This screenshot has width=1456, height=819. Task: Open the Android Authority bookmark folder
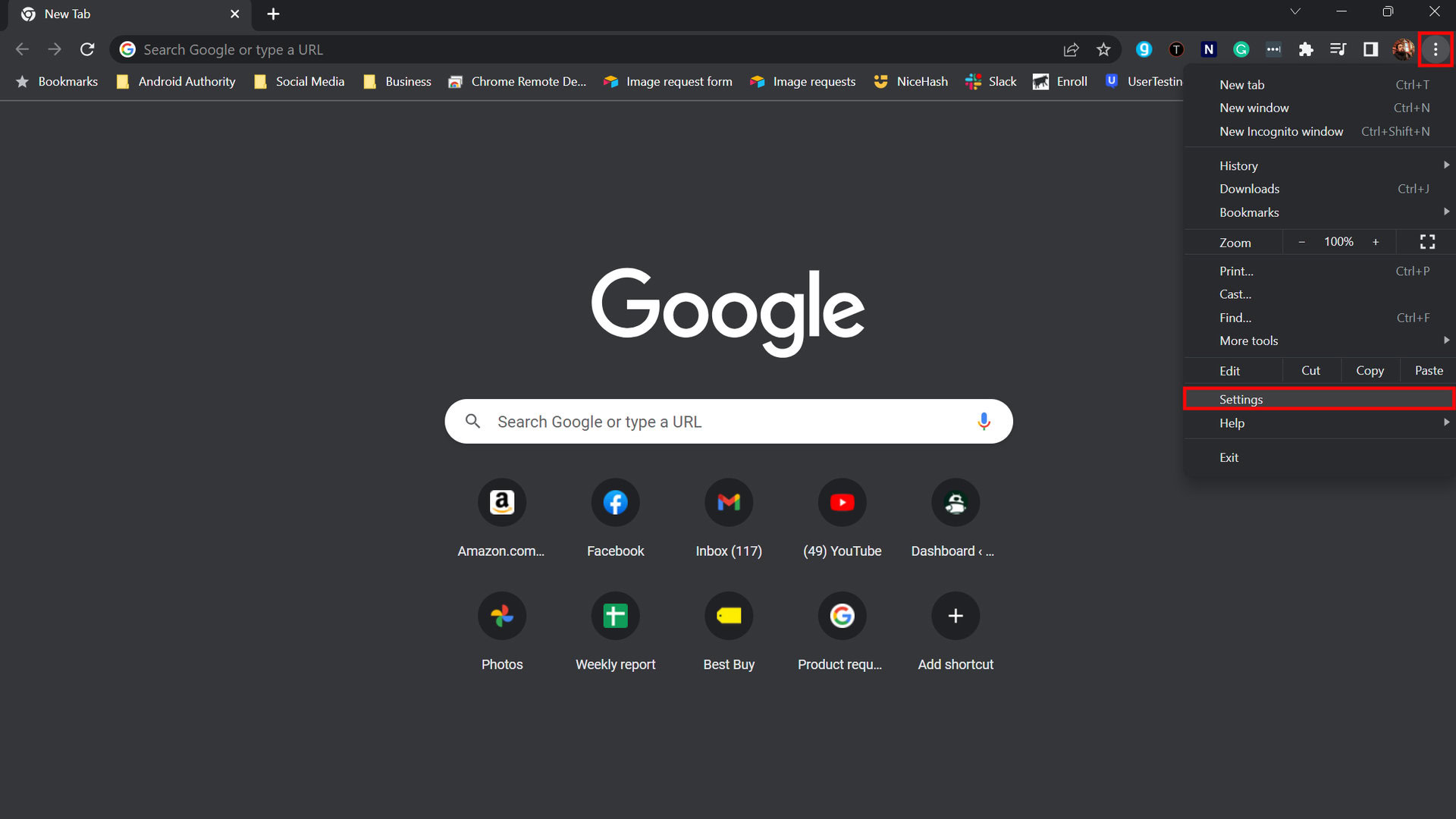176,81
